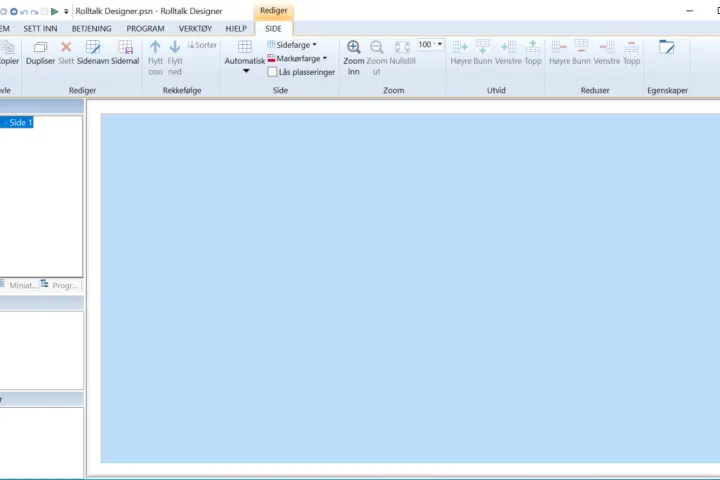Click the Sidemal template icon
The height and width of the screenshot is (480, 720).
125,48
